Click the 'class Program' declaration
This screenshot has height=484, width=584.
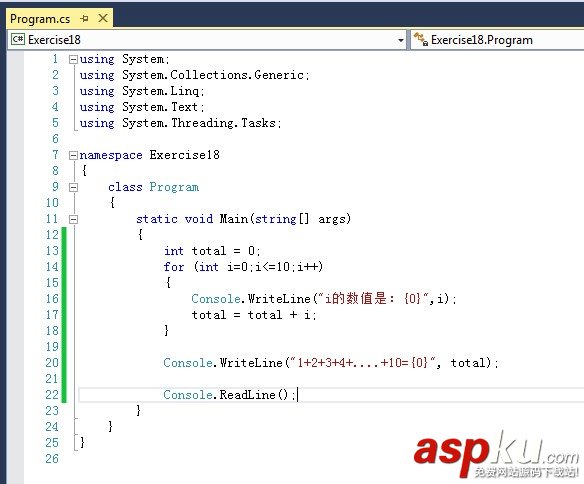point(153,187)
